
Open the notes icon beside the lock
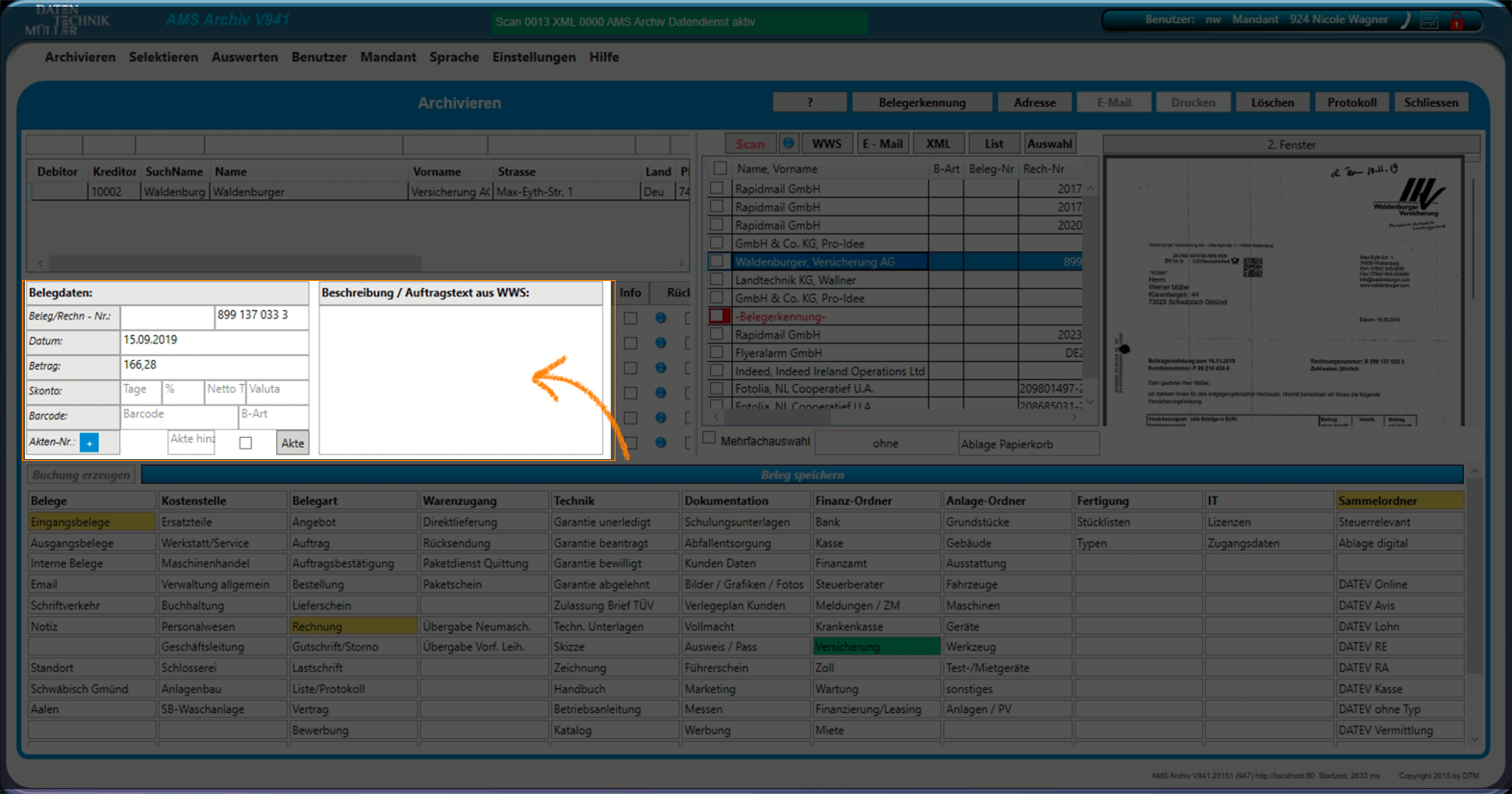pos(1430,21)
